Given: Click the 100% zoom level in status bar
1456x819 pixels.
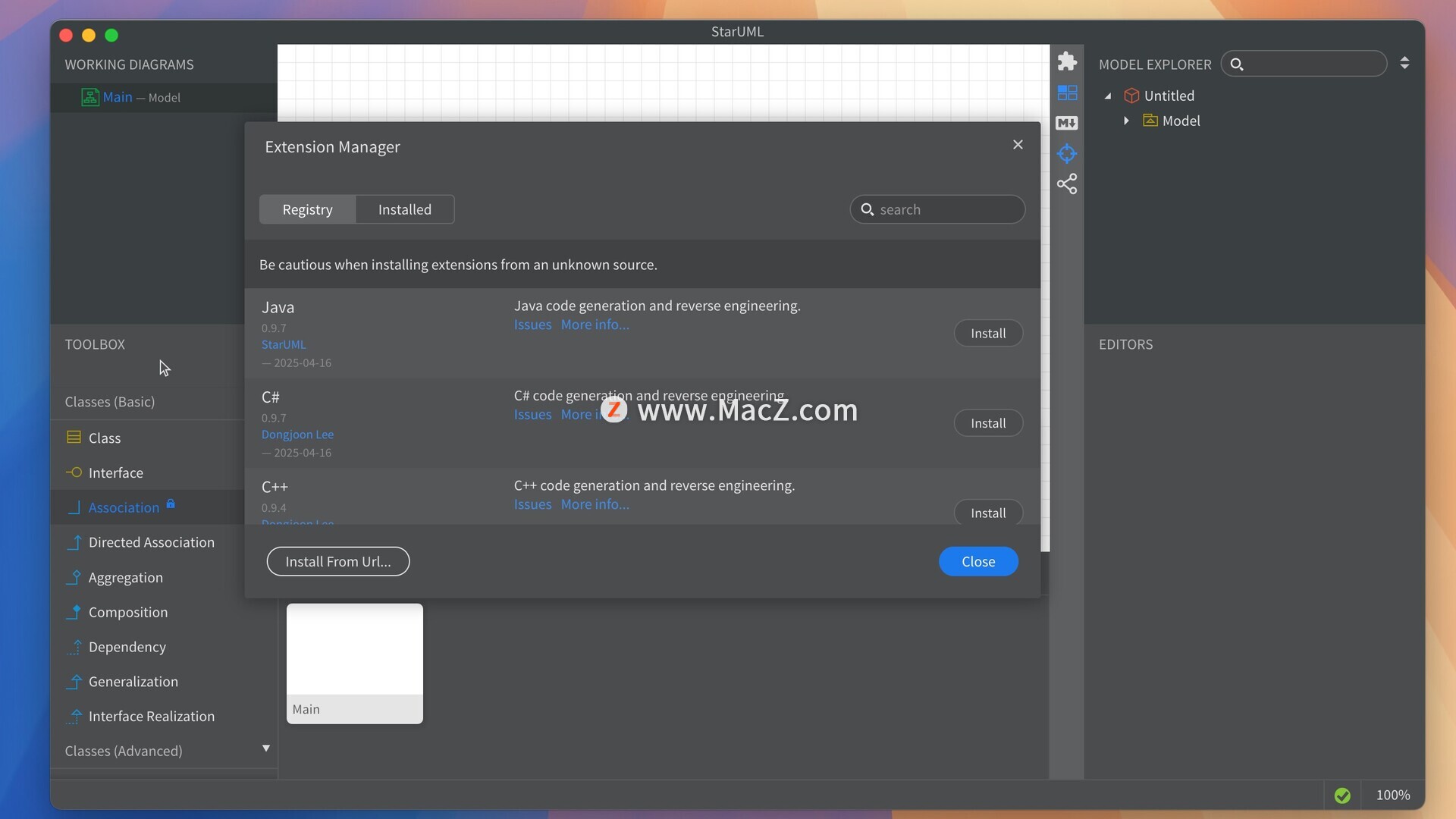Looking at the screenshot, I should point(1393,795).
